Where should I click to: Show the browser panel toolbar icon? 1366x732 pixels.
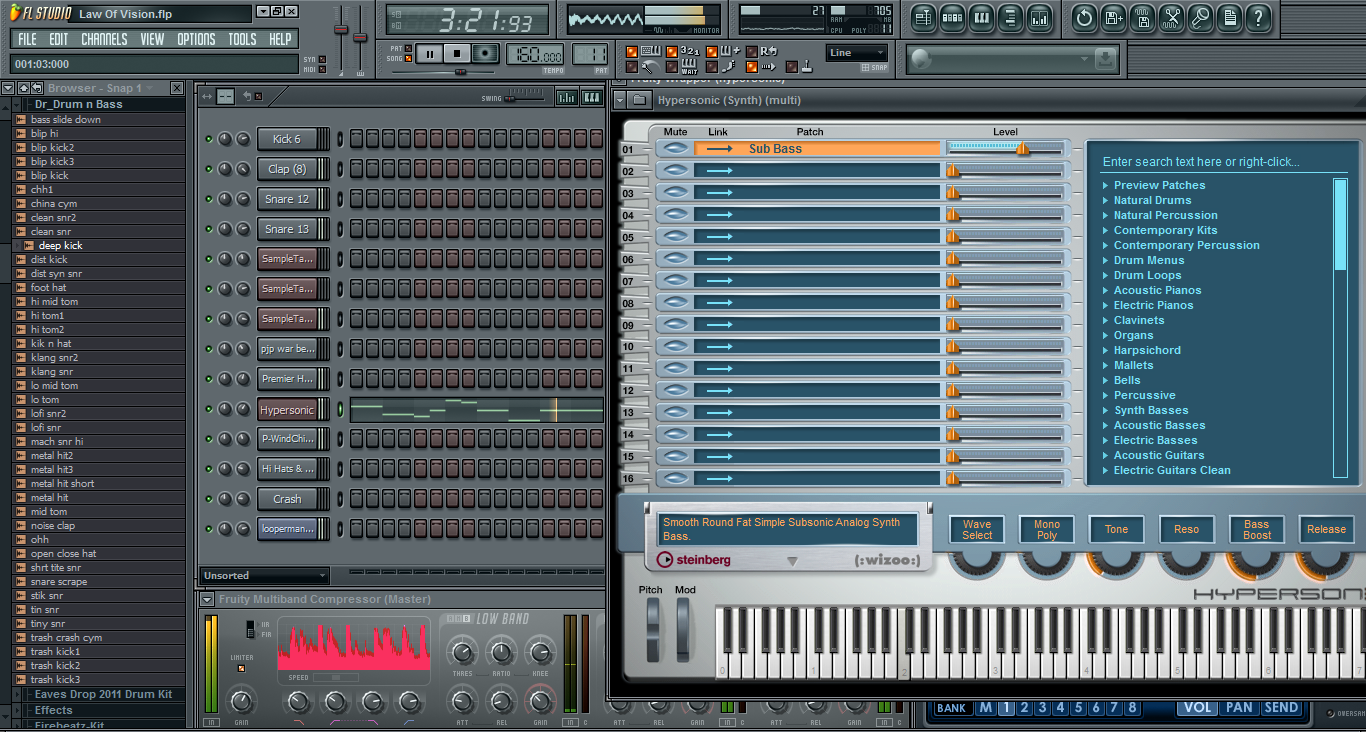tap(1010, 17)
